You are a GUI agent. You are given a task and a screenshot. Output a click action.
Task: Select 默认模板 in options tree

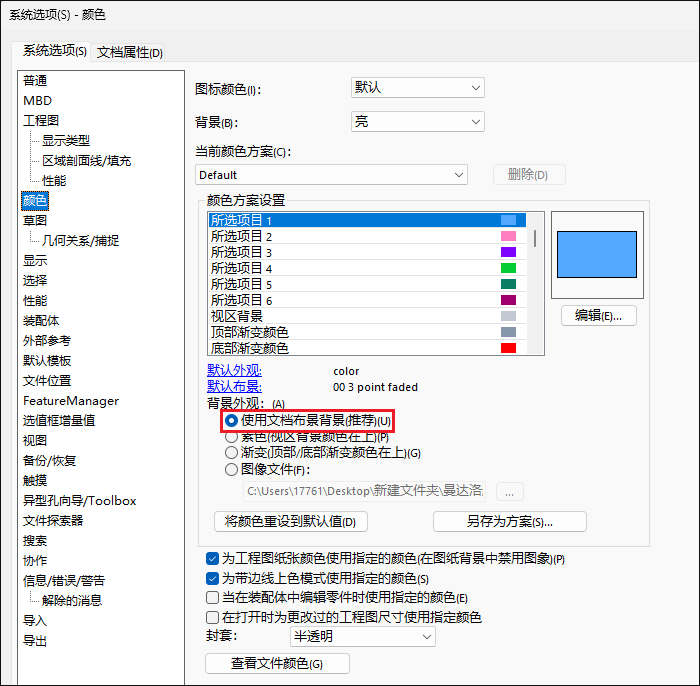coord(46,361)
